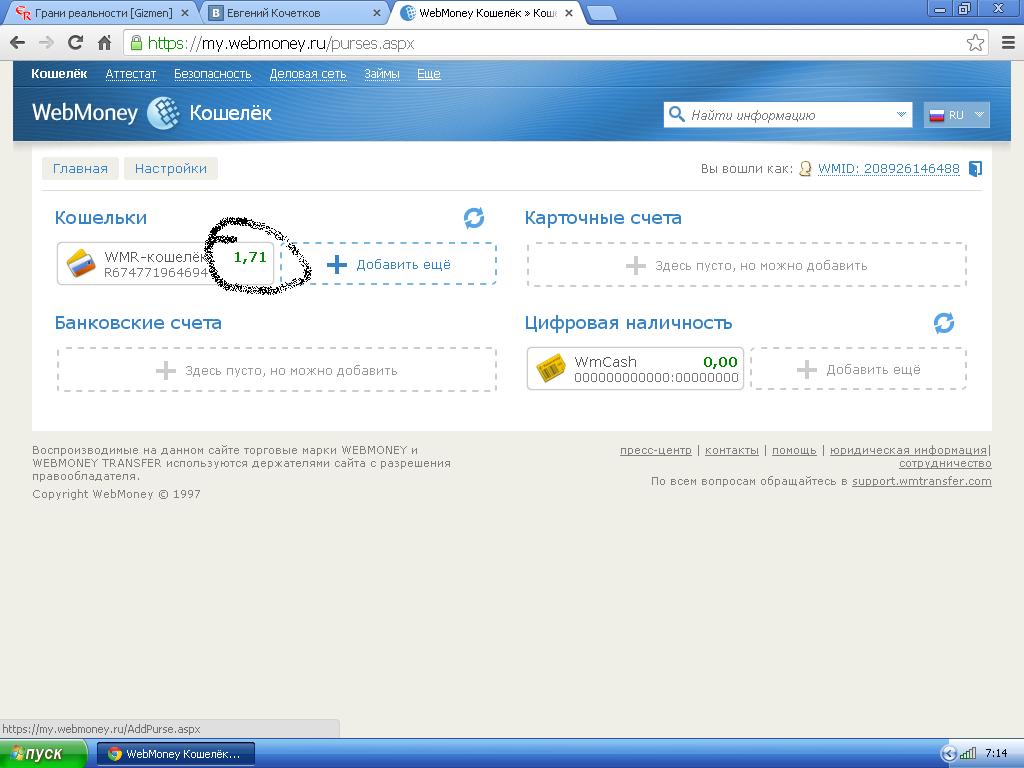Click the logout door icon next to WMID

pyautogui.click(x=975, y=168)
